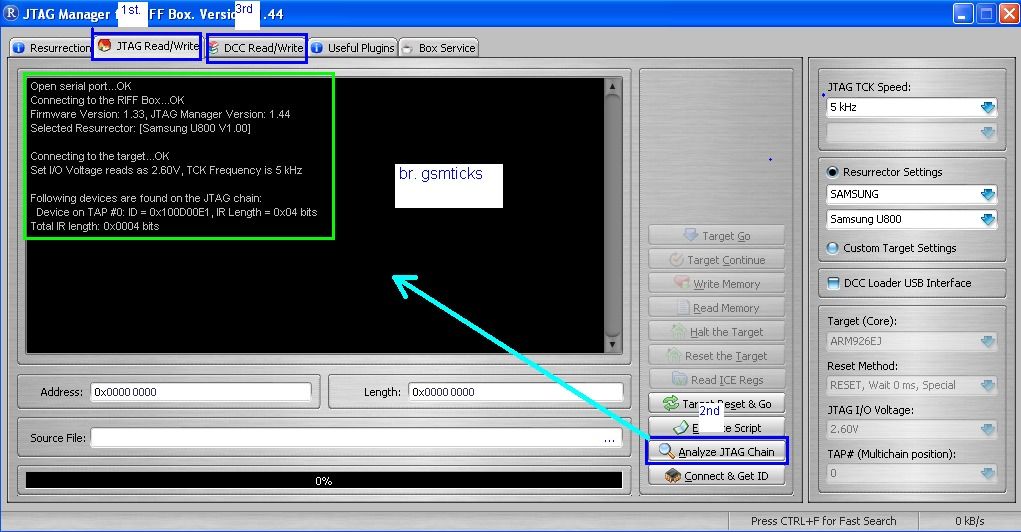Click the 0% progress bar
The image size is (1021, 532).
pos(324,481)
